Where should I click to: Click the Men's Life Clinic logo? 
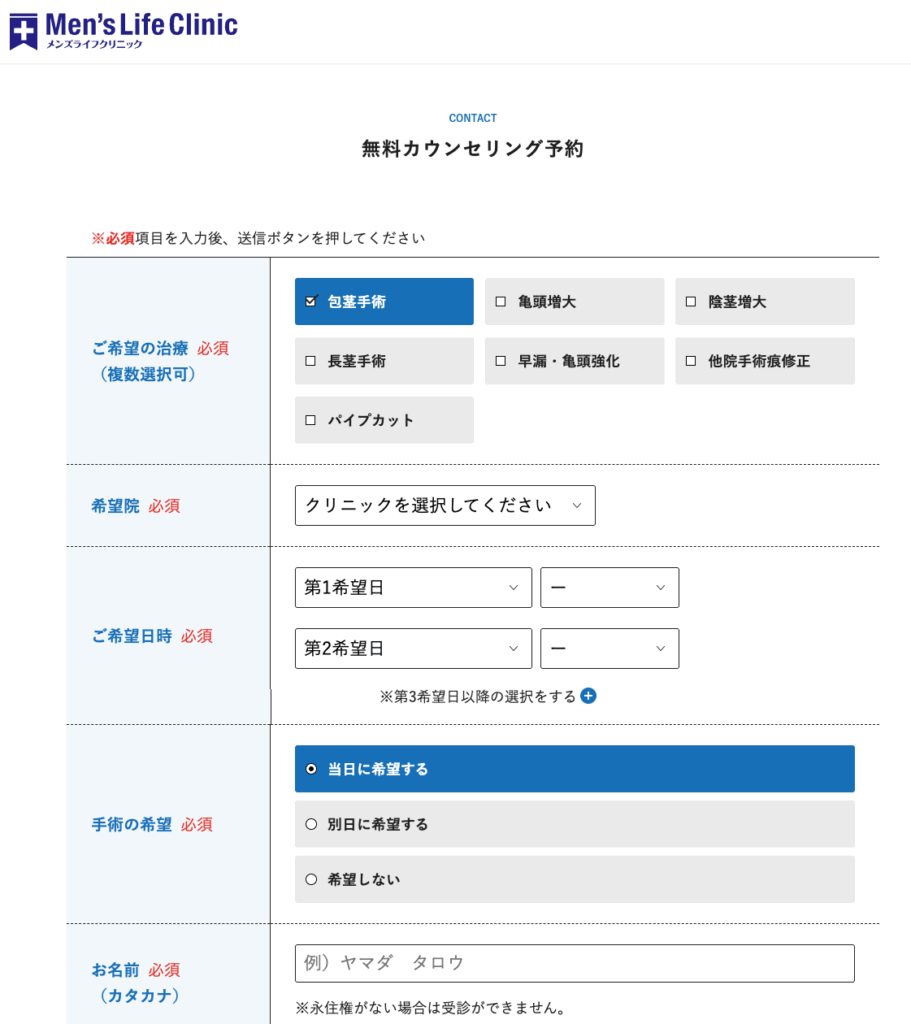[123, 31]
